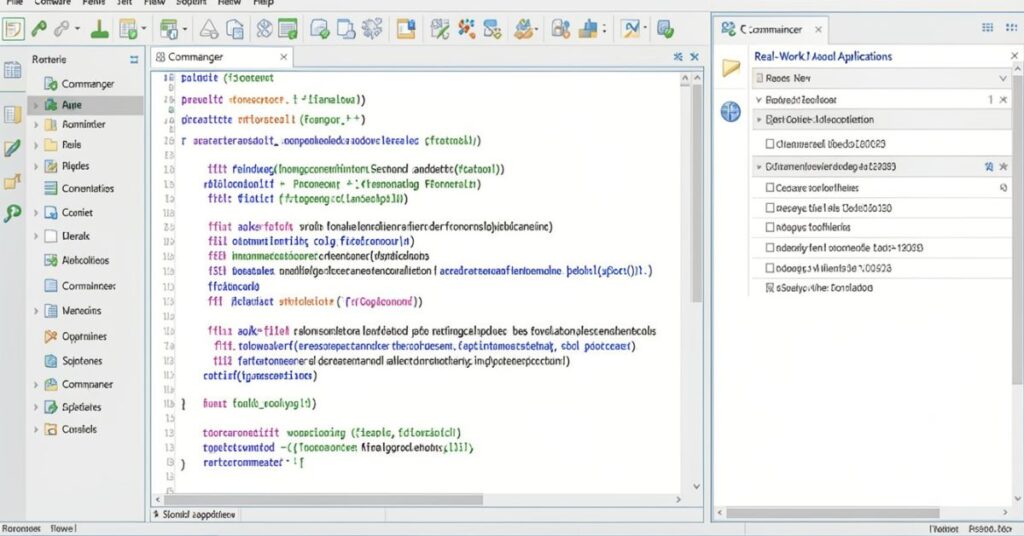1024x536 pixels.
Task: Click the grid view icon beside Commaincer tab
Action: [987, 27]
